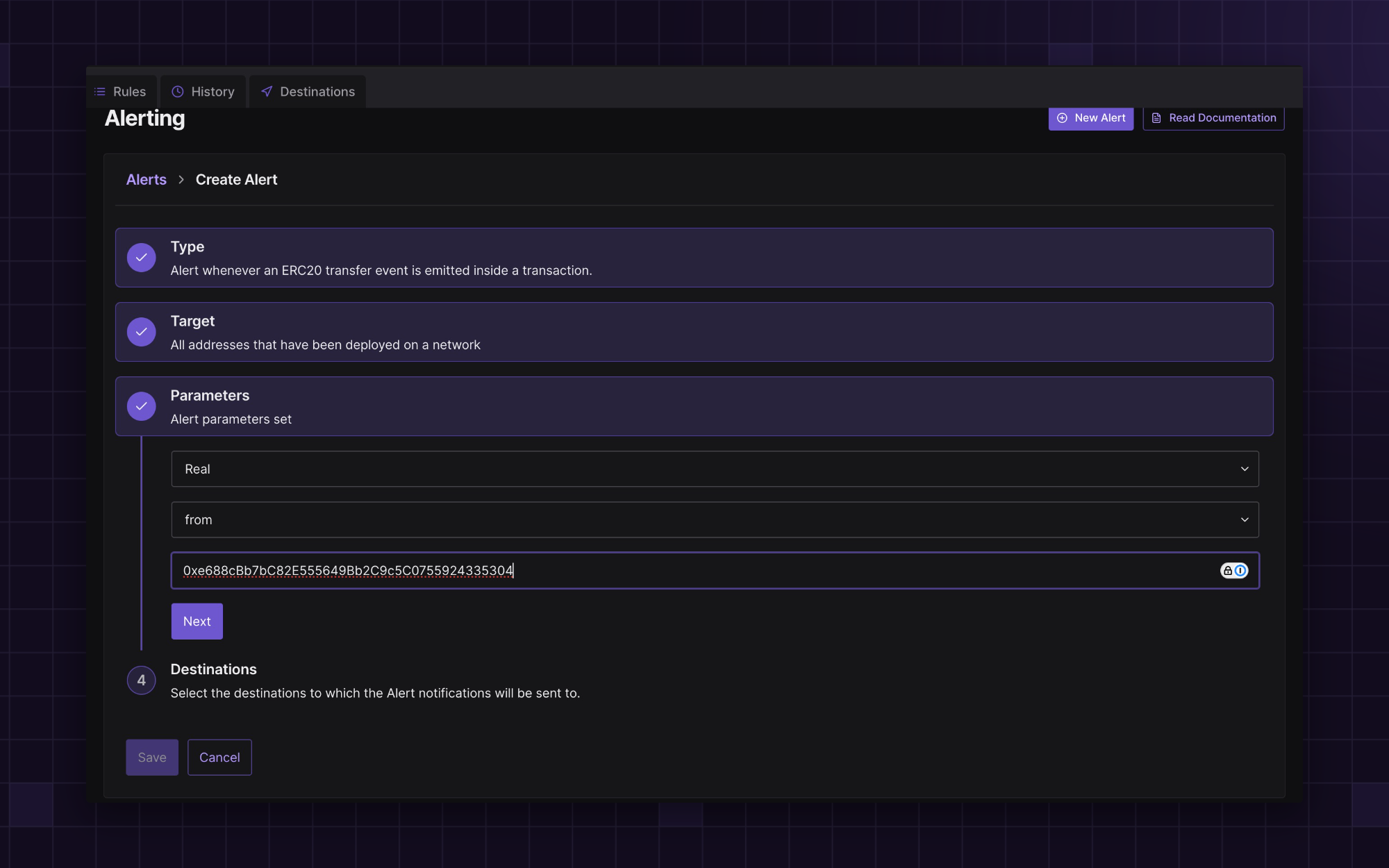Switch to the History tab
1389x868 pixels.
coord(203,92)
